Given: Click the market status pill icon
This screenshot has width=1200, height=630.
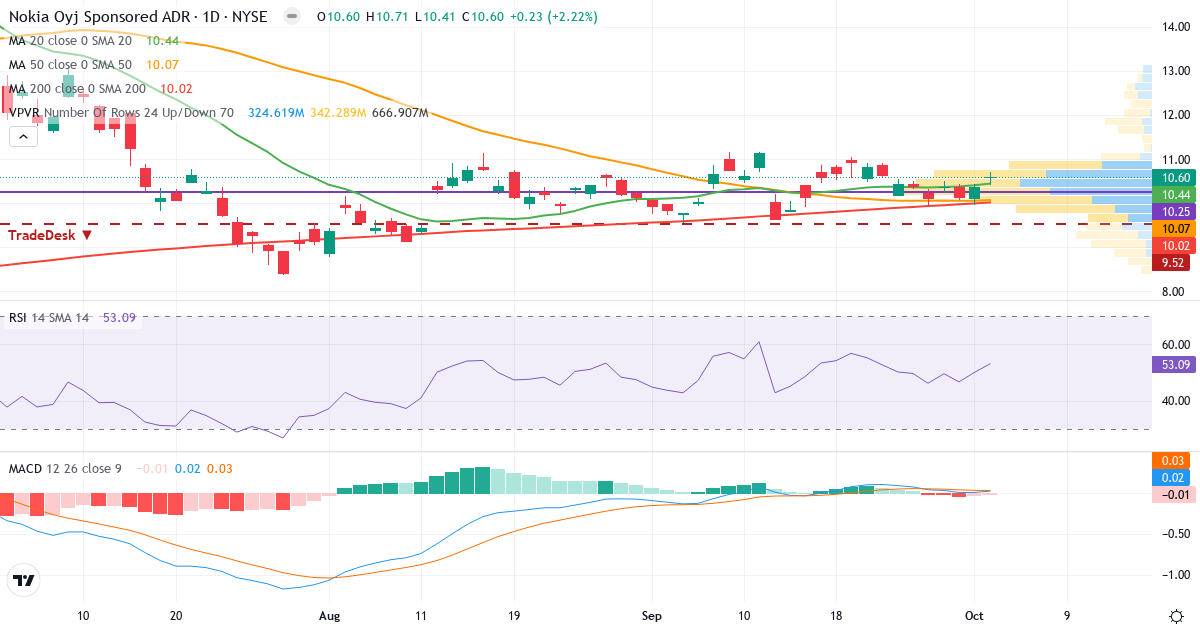Looking at the screenshot, I should (291, 17).
